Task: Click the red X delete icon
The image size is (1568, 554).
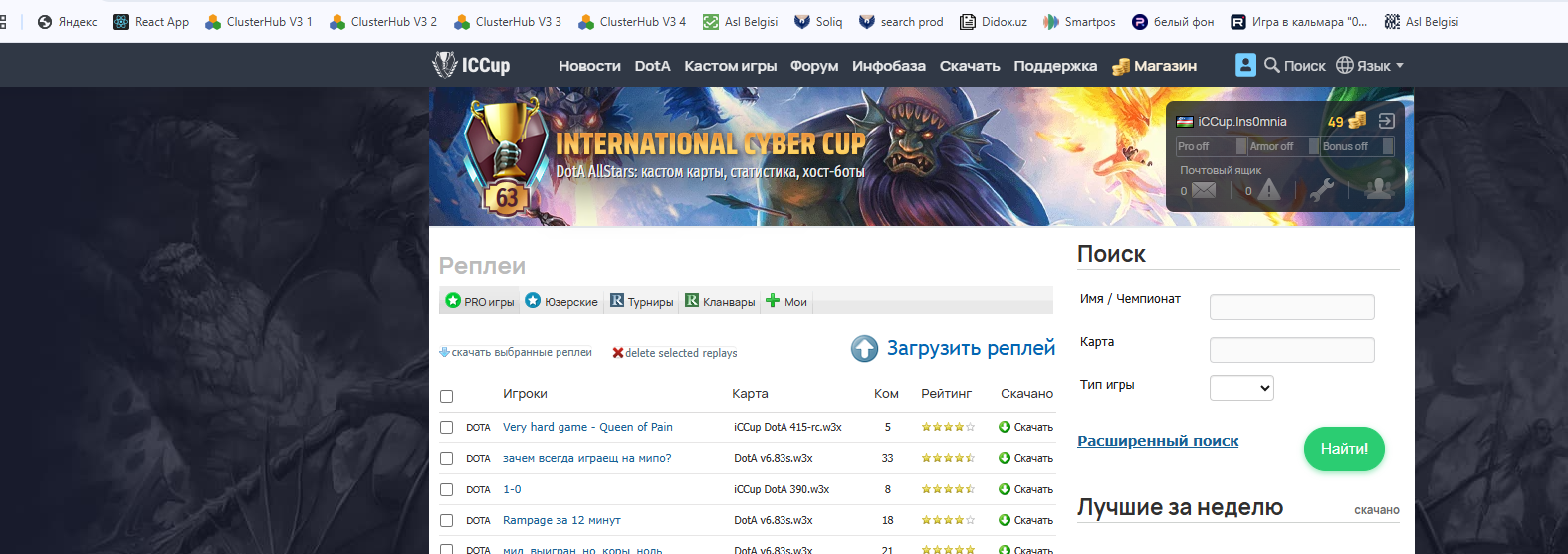Action: pyautogui.click(x=618, y=353)
